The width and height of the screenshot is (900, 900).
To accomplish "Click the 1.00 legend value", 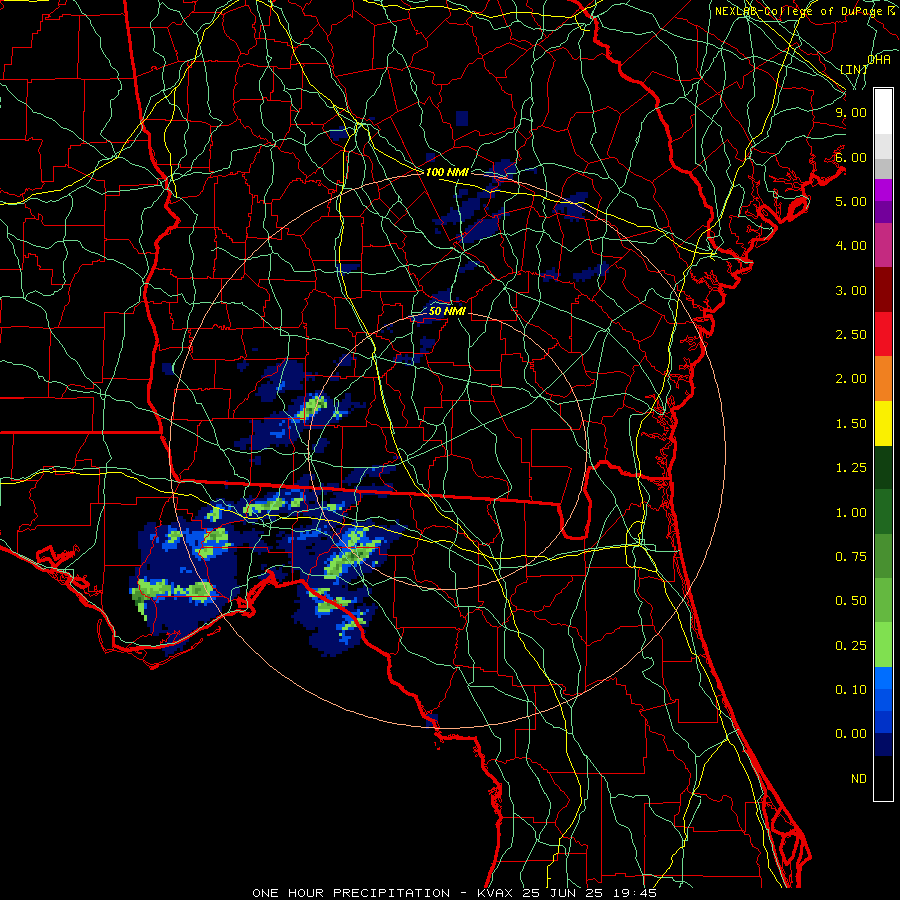I will pos(851,513).
